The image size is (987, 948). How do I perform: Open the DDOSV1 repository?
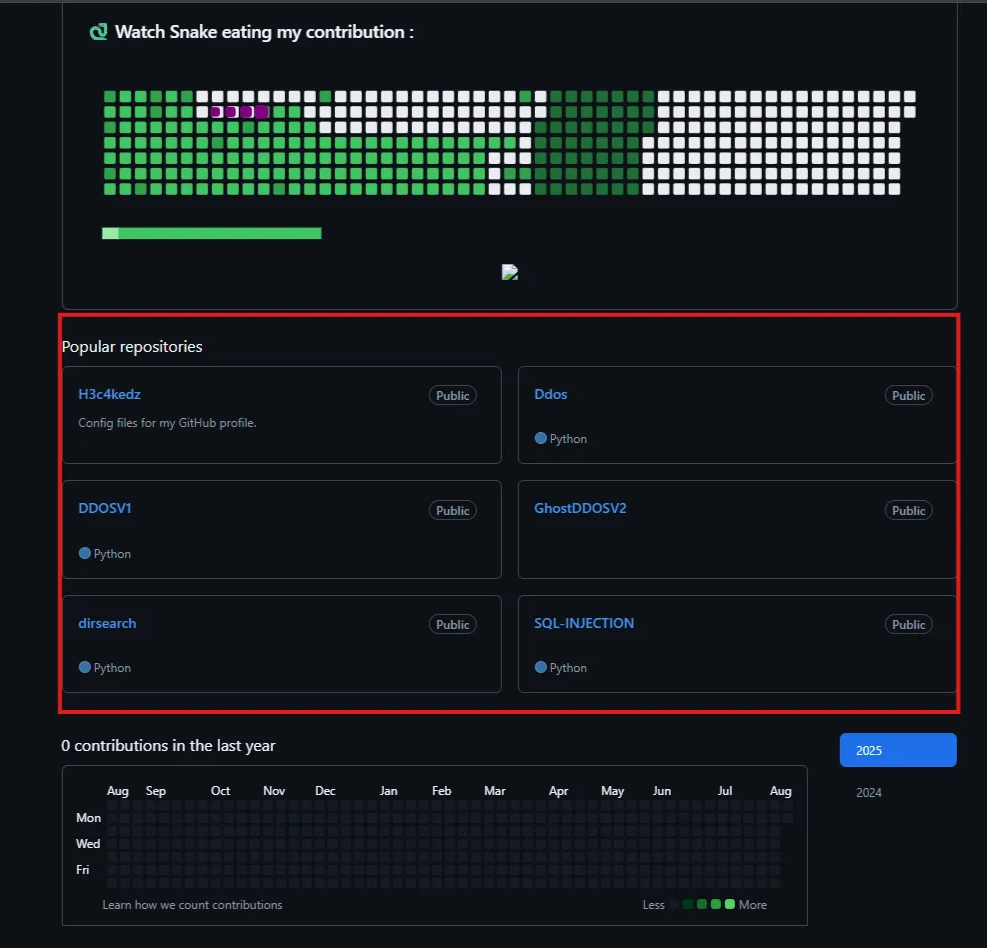click(104, 508)
